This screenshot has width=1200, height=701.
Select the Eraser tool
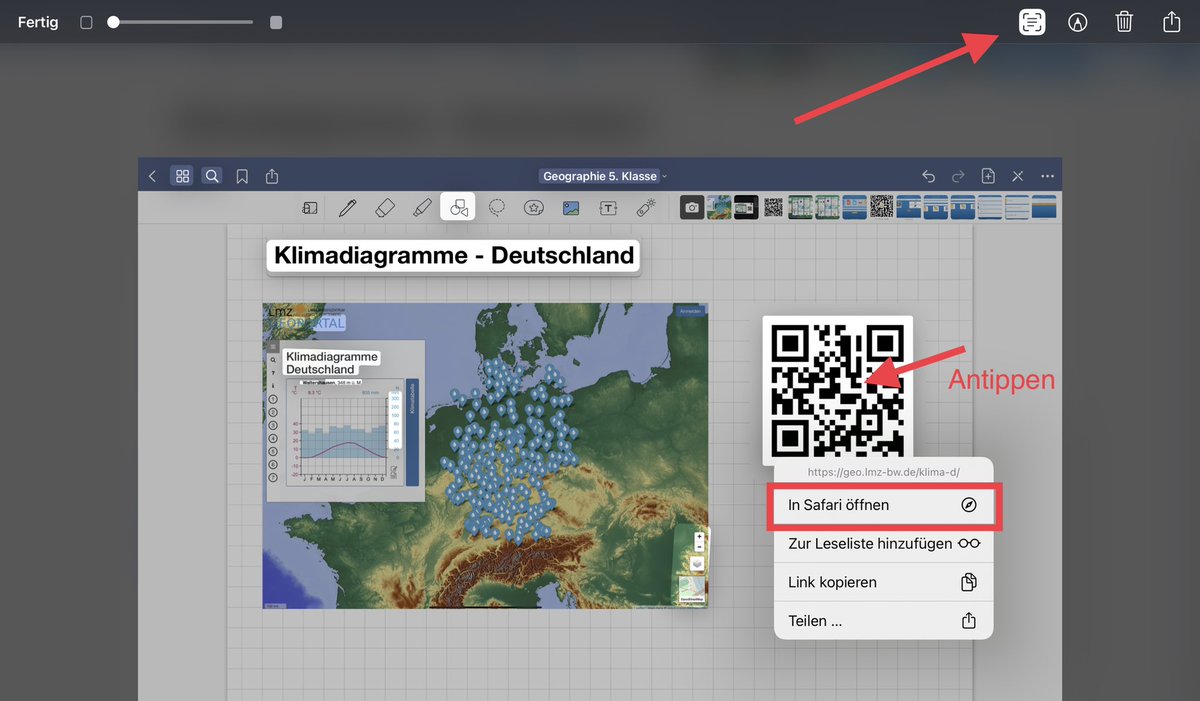[385, 208]
